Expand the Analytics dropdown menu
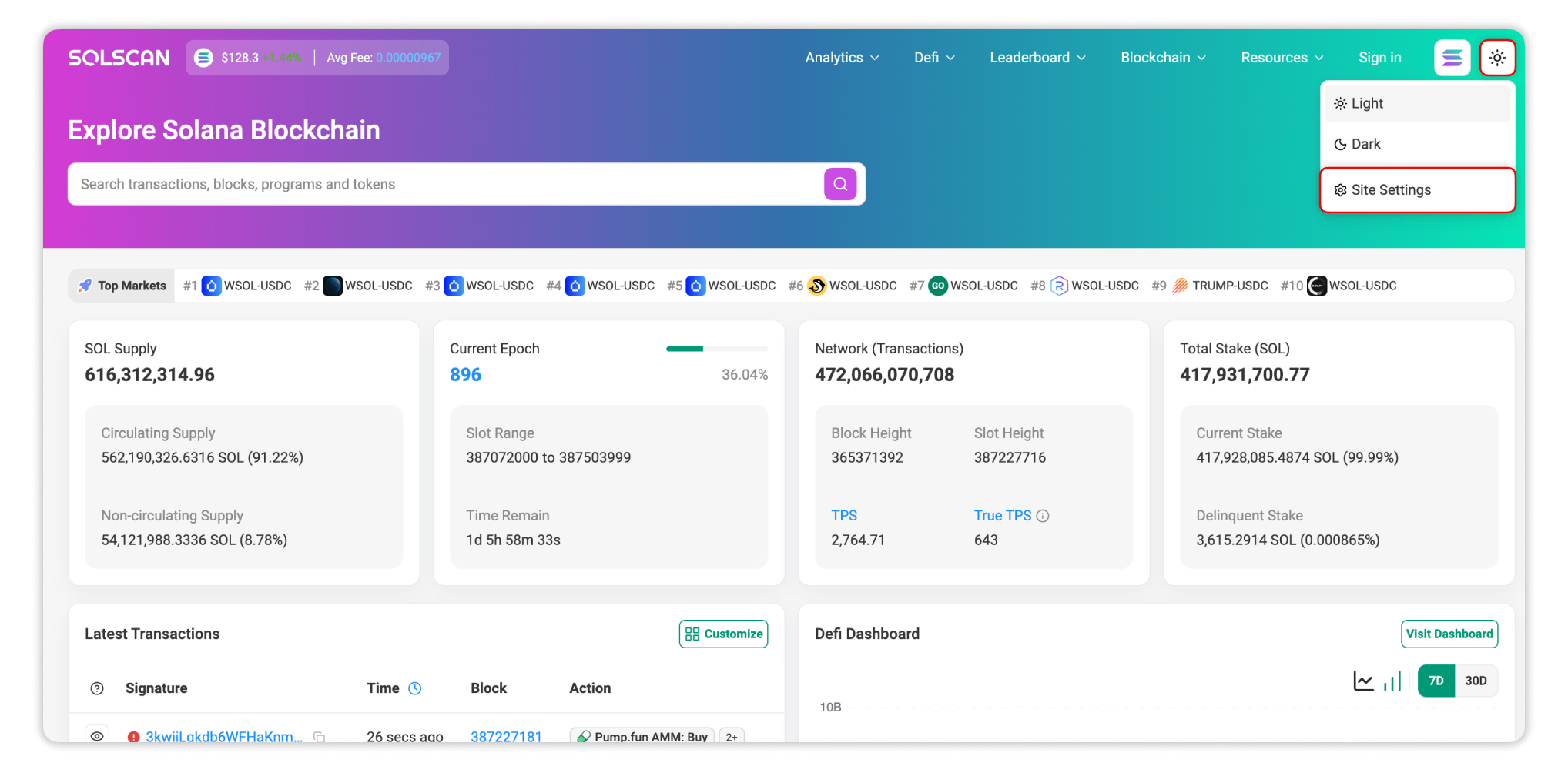The width and height of the screenshot is (1568, 773). (x=841, y=58)
